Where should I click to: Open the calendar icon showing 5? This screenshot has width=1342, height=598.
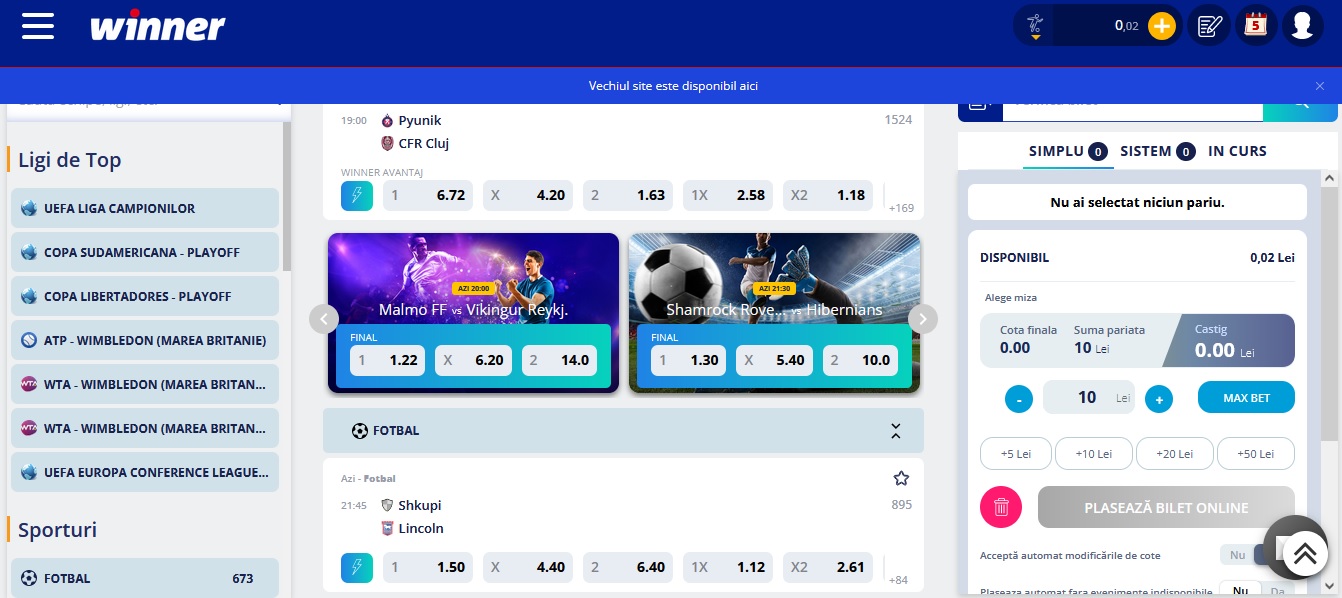pyautogui.click(x=1255, y=25)
